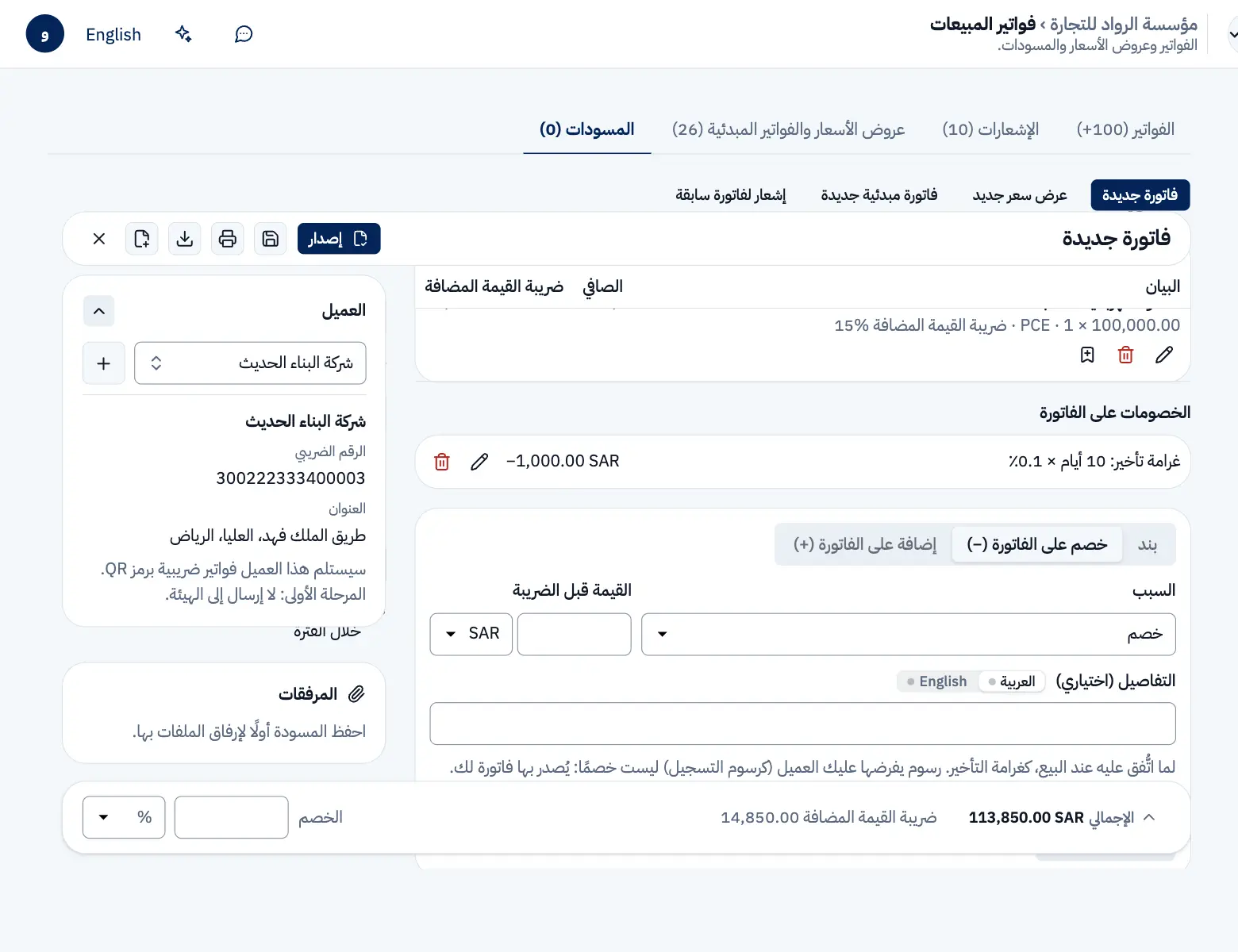1238x952 pixels.
Task: Close the new invoice editor with X
Action: coord(99,239)
